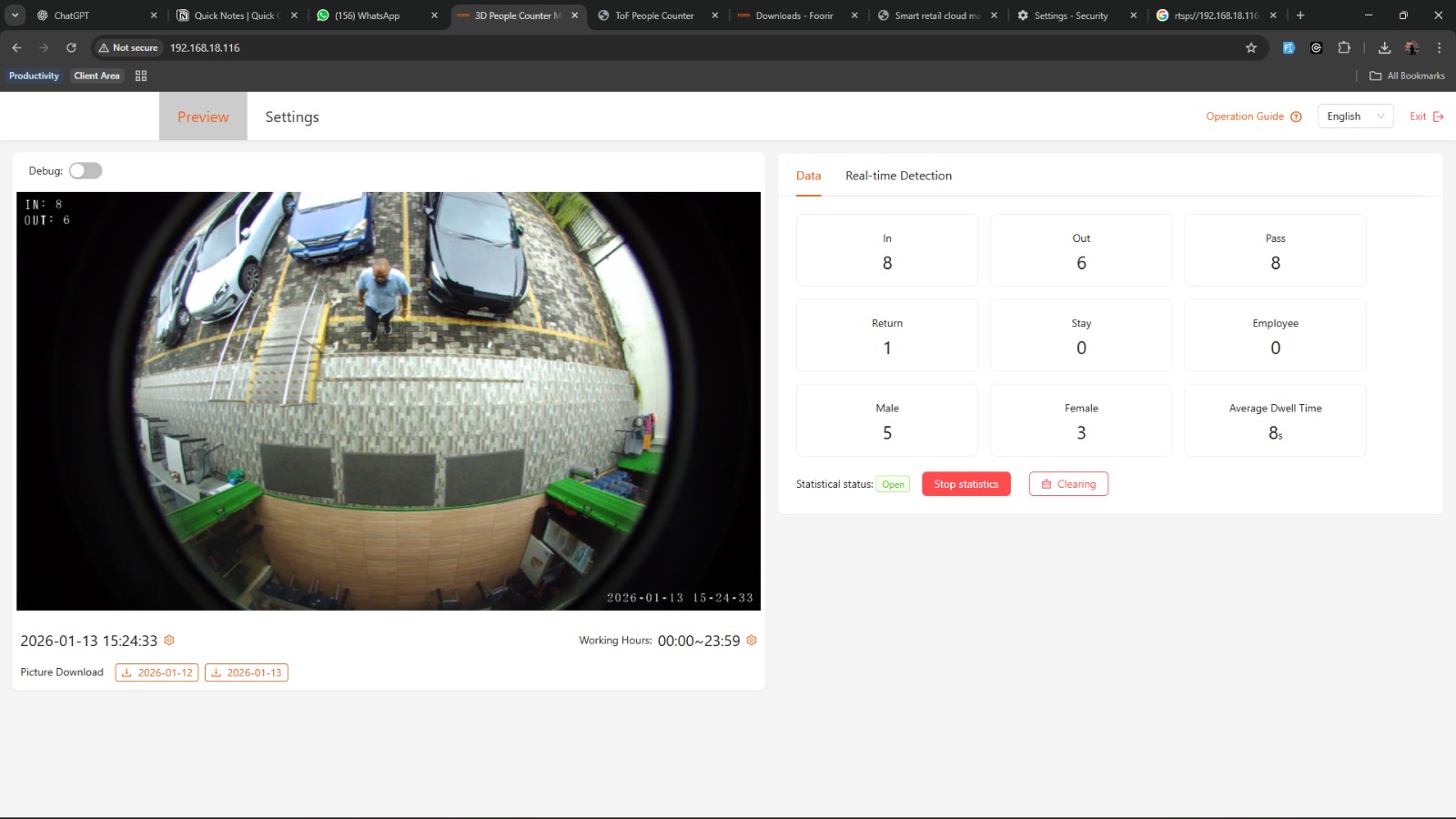Open the Real-time Detection tab
The height and width of the screenshot is (819, 1456).
[x=898, y=176]
